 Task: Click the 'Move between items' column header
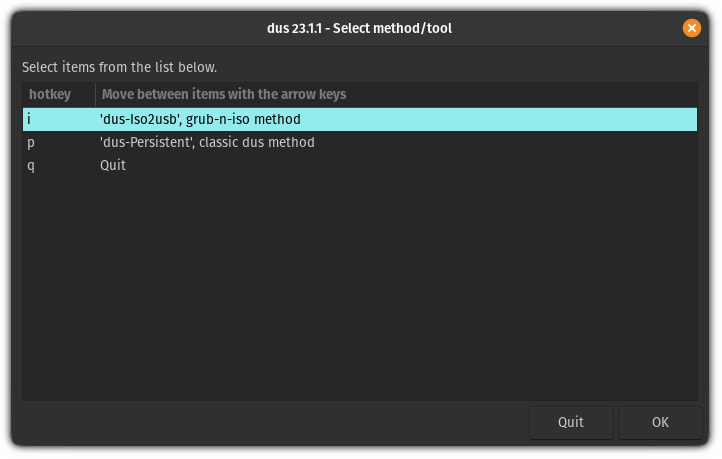tap(223, 94)
